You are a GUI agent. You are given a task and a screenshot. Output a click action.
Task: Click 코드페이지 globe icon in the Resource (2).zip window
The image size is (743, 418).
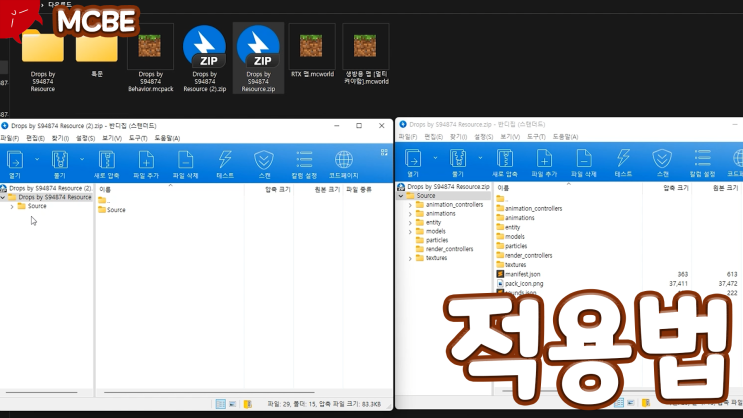(344, 160)
